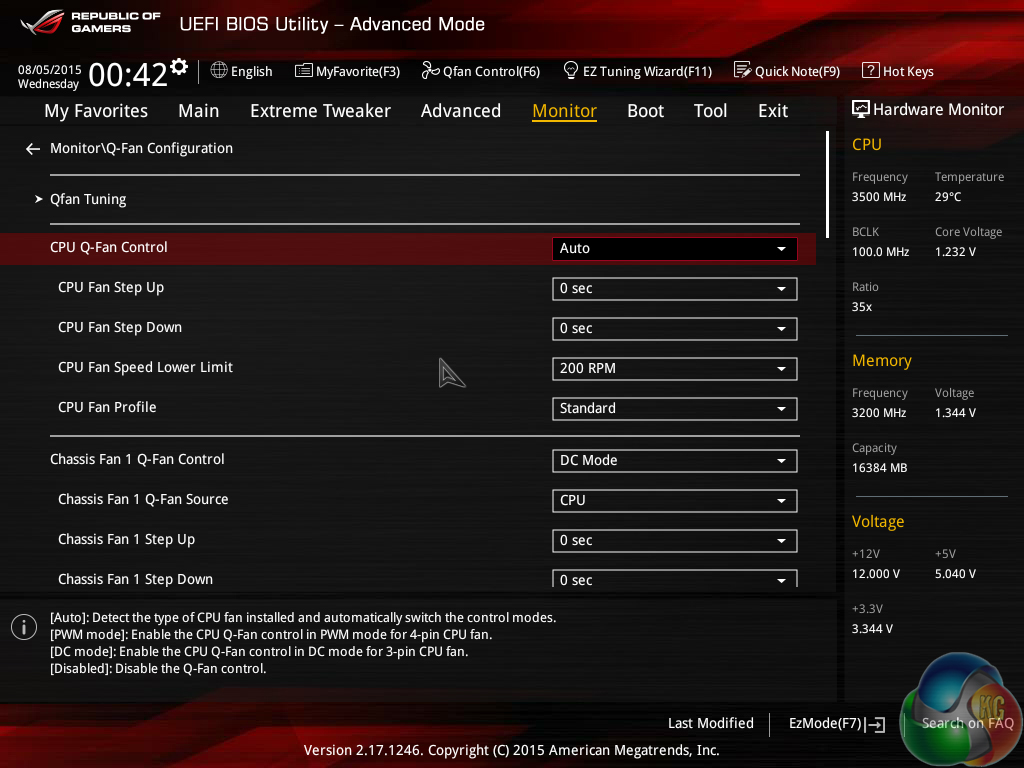
Task: Click the Qfan Control fan icon
Action: coord(430,70)
